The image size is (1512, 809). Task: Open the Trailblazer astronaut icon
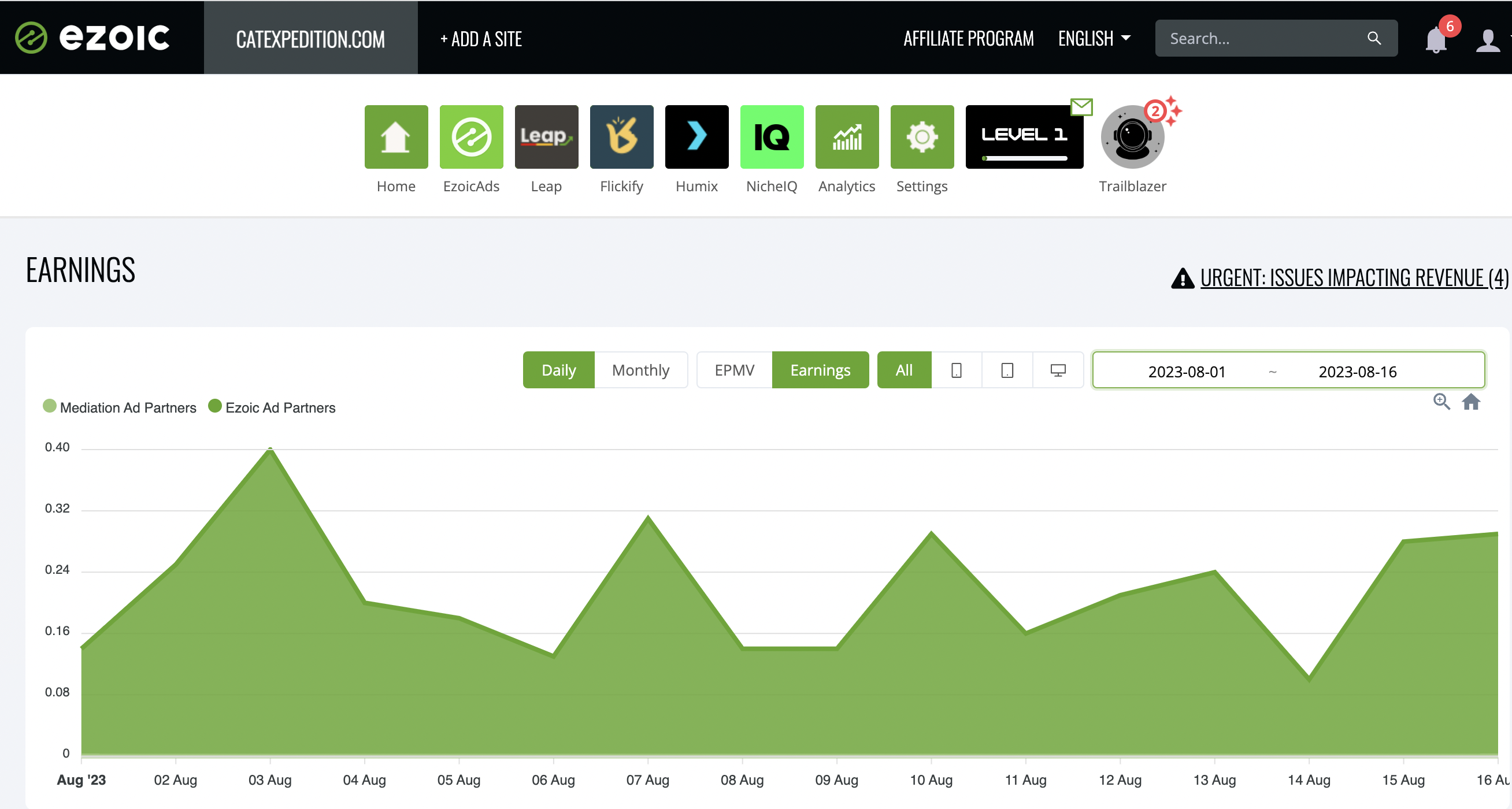click(x=1132, y=138)
